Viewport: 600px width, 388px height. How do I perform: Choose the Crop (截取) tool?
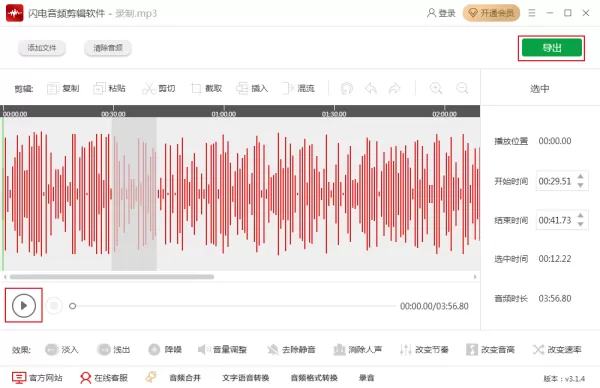pyautogui.click(x=206, y=88)
